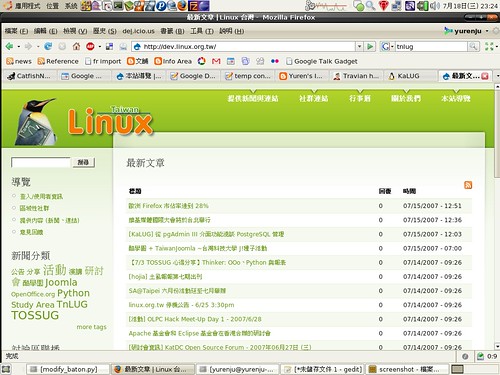Image resolution: width=500 pixels, height=375 pixels.
Task: Open the Picasa colorful pinwheel bookmark
Action: pos(202,61)
